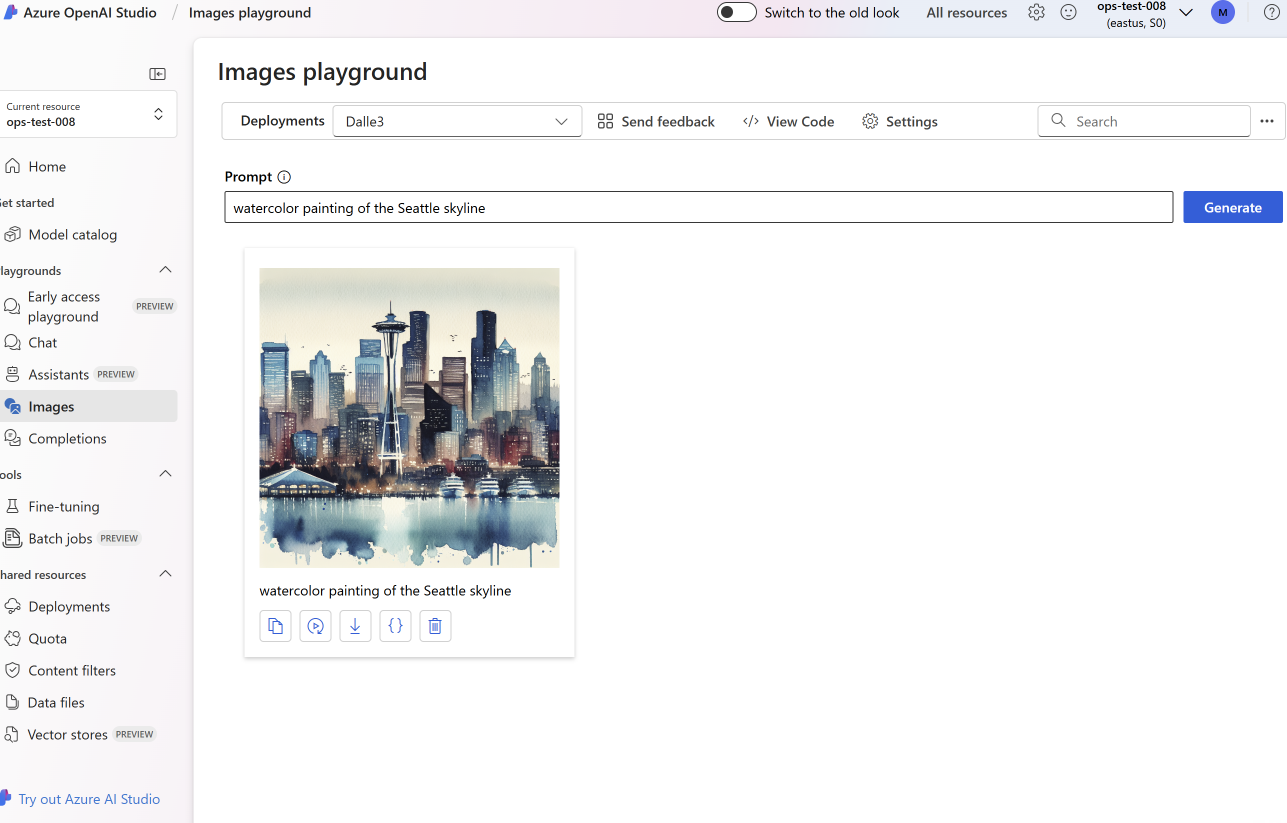This screenshot has height=823, width=1287.
Task: Click Send feedback
Action: click(656, 121)
